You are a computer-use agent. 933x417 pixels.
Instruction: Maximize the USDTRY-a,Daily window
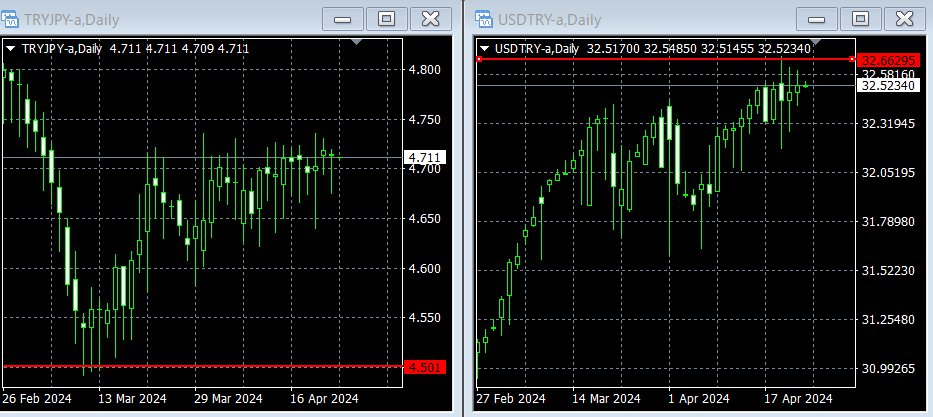coord(860,19)
